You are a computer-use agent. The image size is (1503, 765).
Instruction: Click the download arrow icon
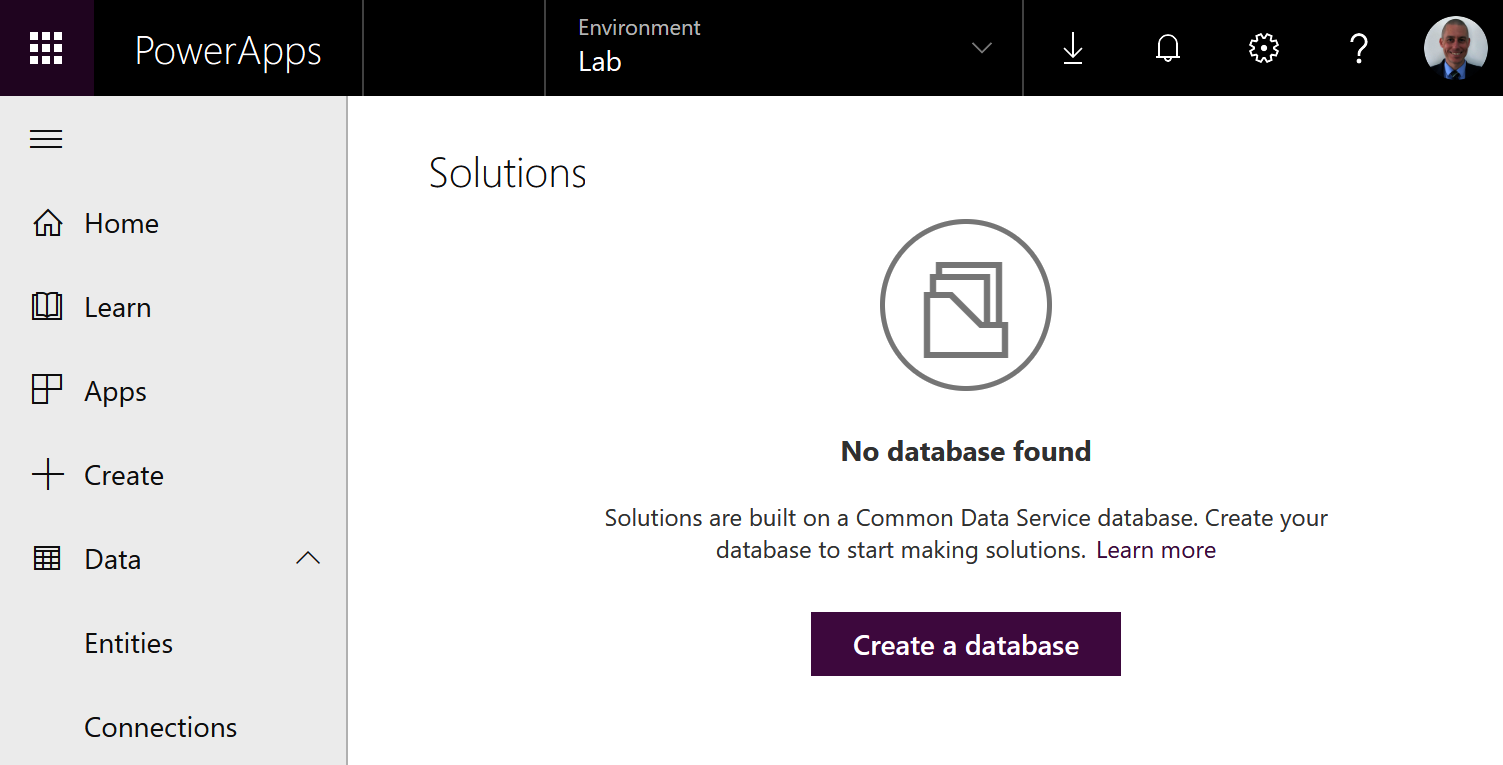click(1073, 48)
